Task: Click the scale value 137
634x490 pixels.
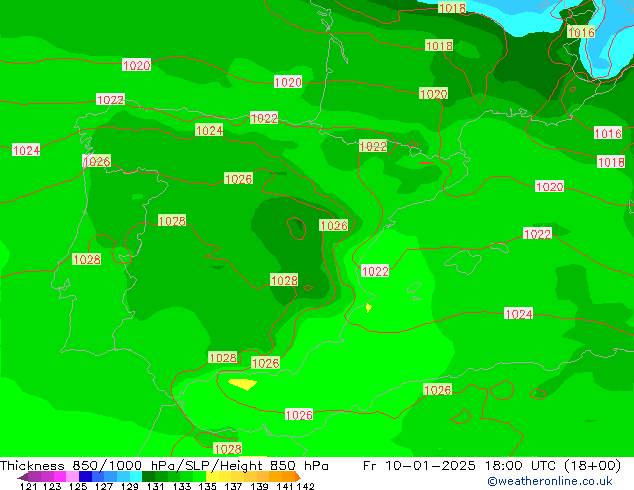Action: 233,486
